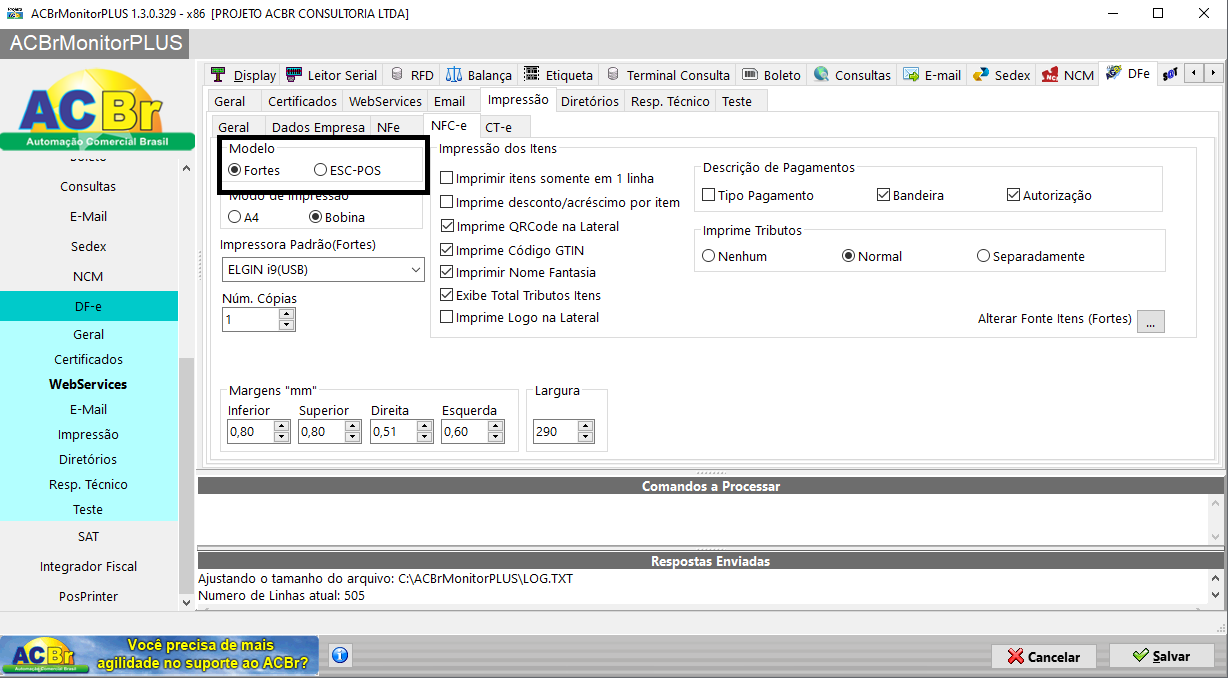Switch to the CT-e sub-tab
Image resolution: width=1228 pixels, height=678 pixels.
click(x=498, y=127)
